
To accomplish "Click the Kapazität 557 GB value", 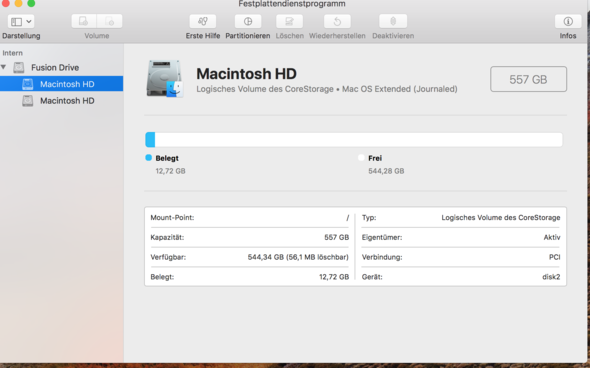I will click(336, 237).
